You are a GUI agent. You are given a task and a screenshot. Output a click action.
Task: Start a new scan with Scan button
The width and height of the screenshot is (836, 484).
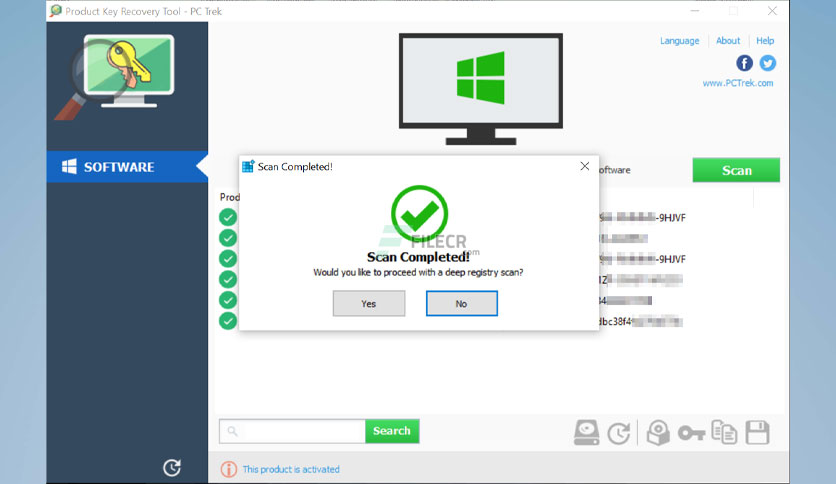pyautogui.click(x=736, y=170)
